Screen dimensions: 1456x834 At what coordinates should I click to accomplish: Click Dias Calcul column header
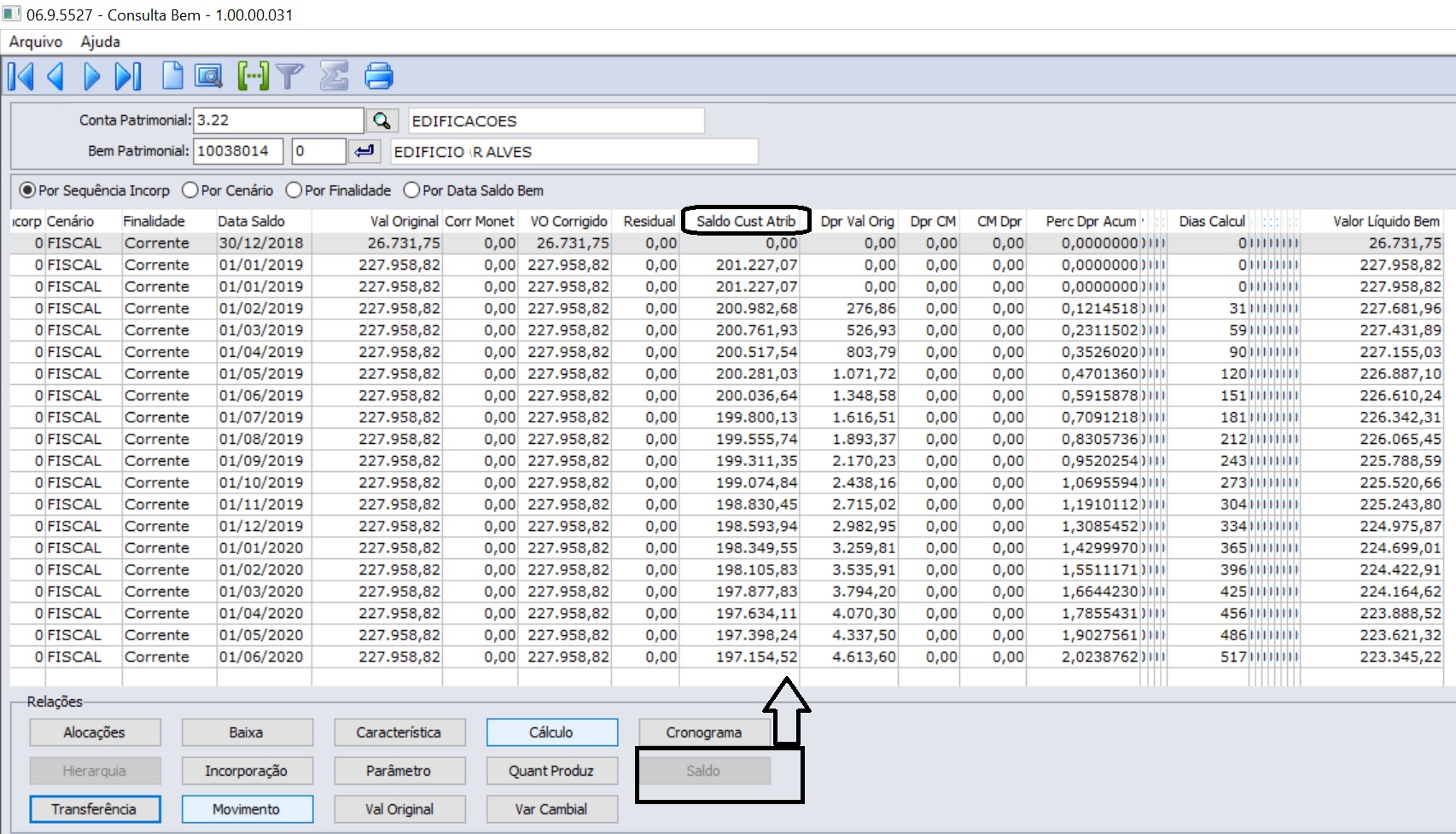(1208, 221)
